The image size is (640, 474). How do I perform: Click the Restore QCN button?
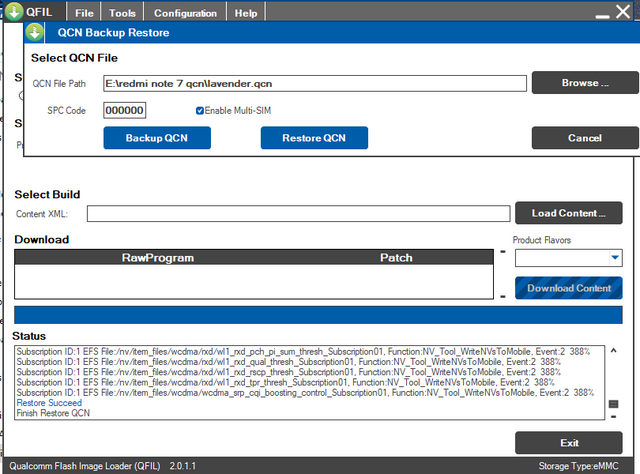point(314,138)
